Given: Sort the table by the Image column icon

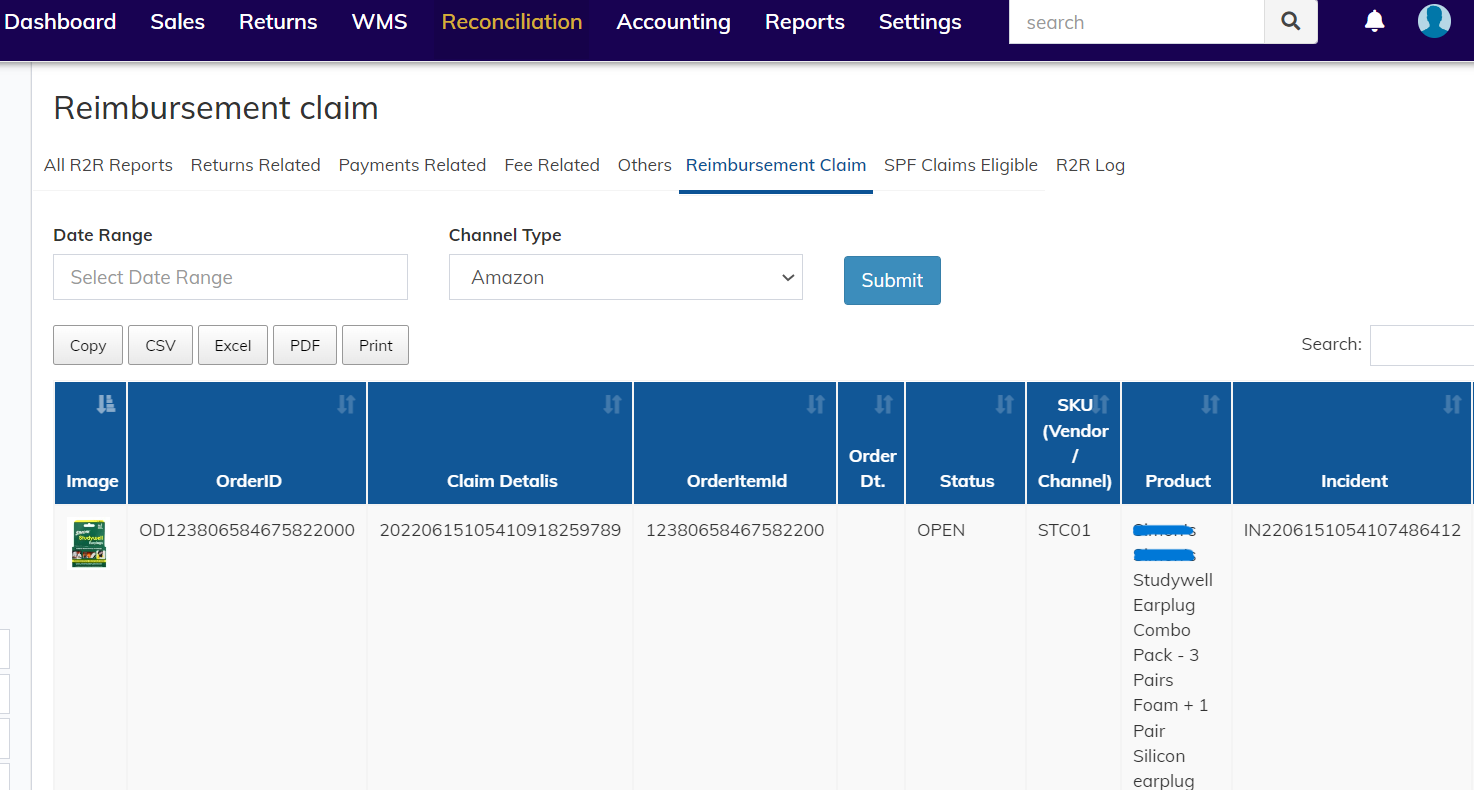Looking at the screenshot, I should [x=106, y=404].
